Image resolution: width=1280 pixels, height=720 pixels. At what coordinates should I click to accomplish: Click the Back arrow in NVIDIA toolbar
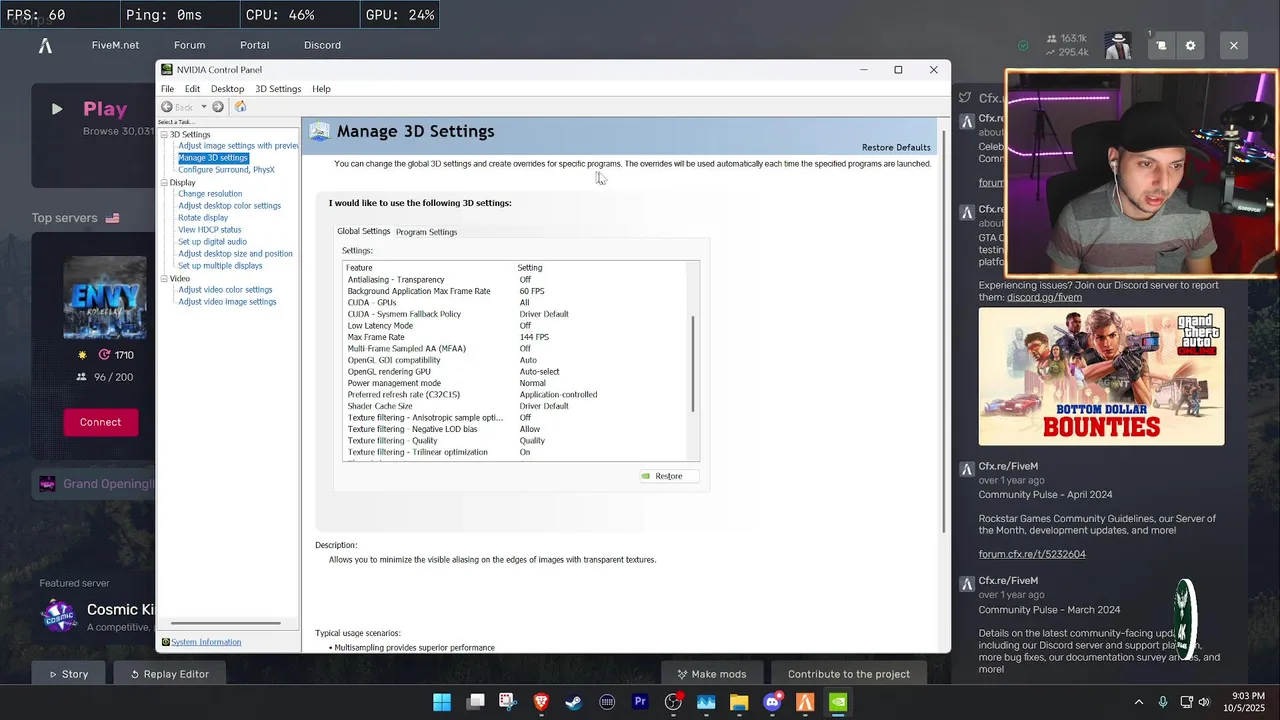pos(167,107)
